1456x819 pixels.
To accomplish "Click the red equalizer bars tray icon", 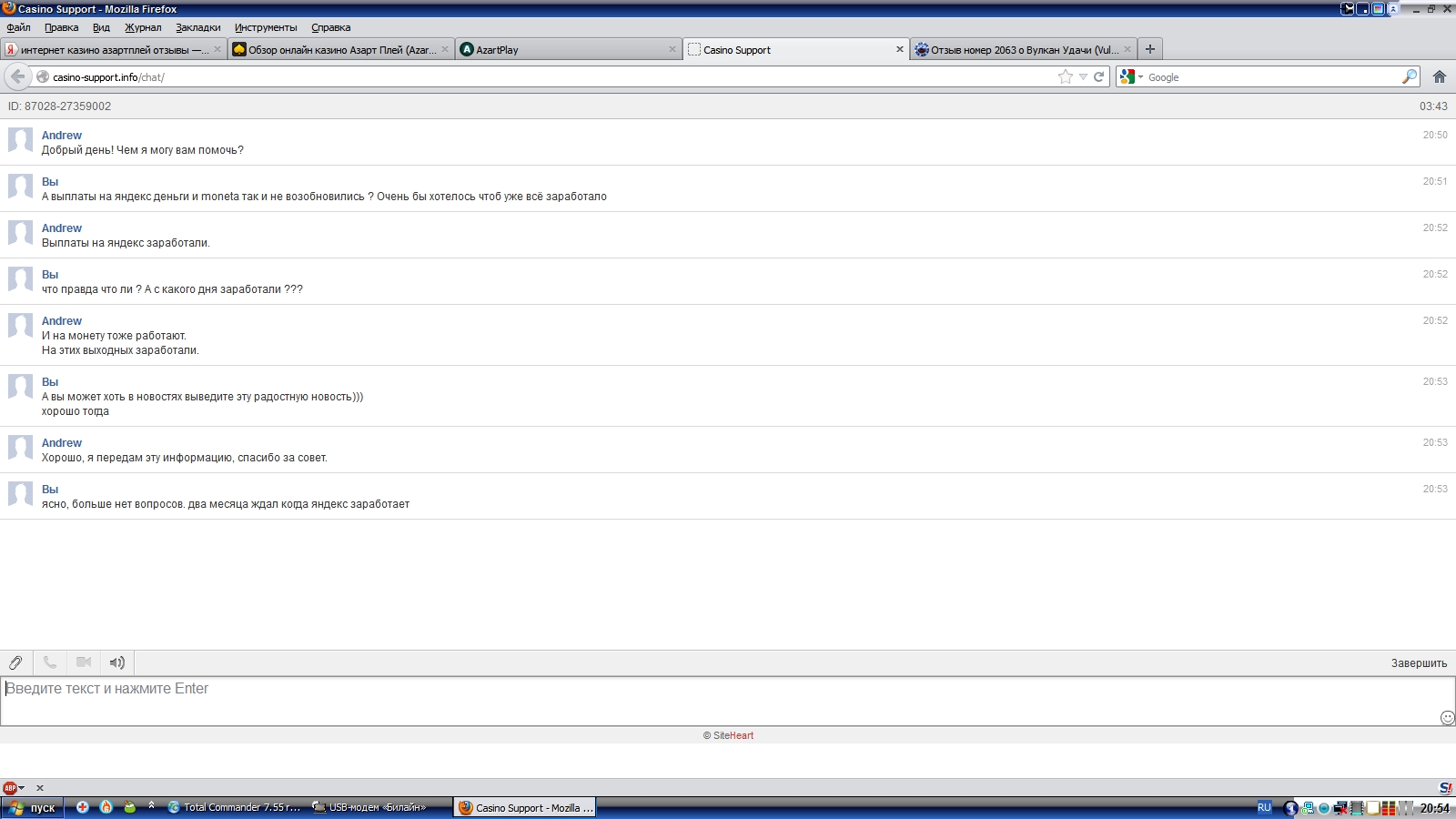I will [x=1389, y=808].
